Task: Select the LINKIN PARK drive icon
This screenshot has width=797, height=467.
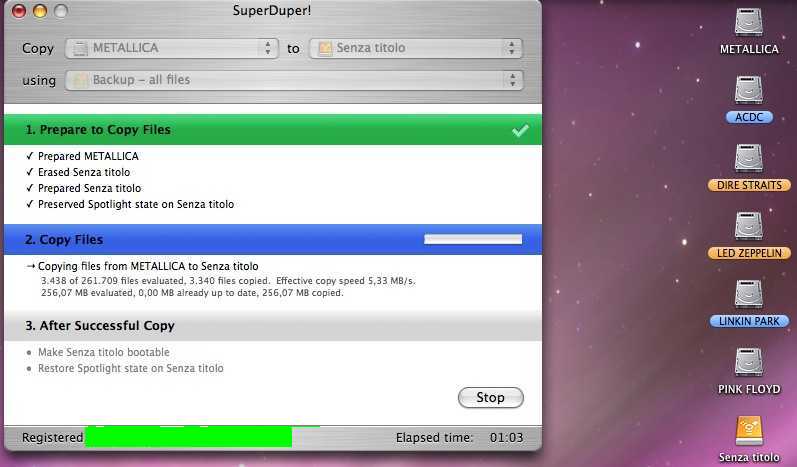Action: pyautogui.click(x=749, y=294)
